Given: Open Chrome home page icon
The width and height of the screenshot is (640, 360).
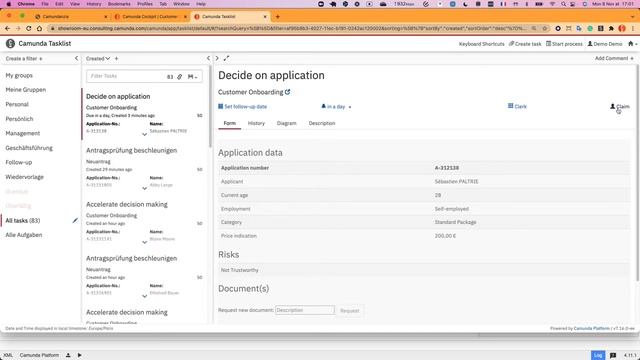Looking at the screenshot, I should click(39, 28).
